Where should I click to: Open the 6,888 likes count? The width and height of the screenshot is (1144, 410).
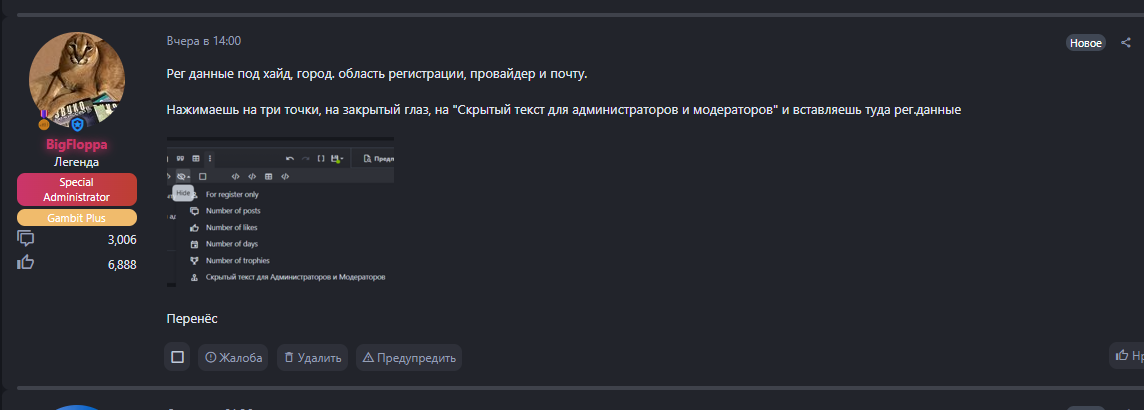pos(122,264)
